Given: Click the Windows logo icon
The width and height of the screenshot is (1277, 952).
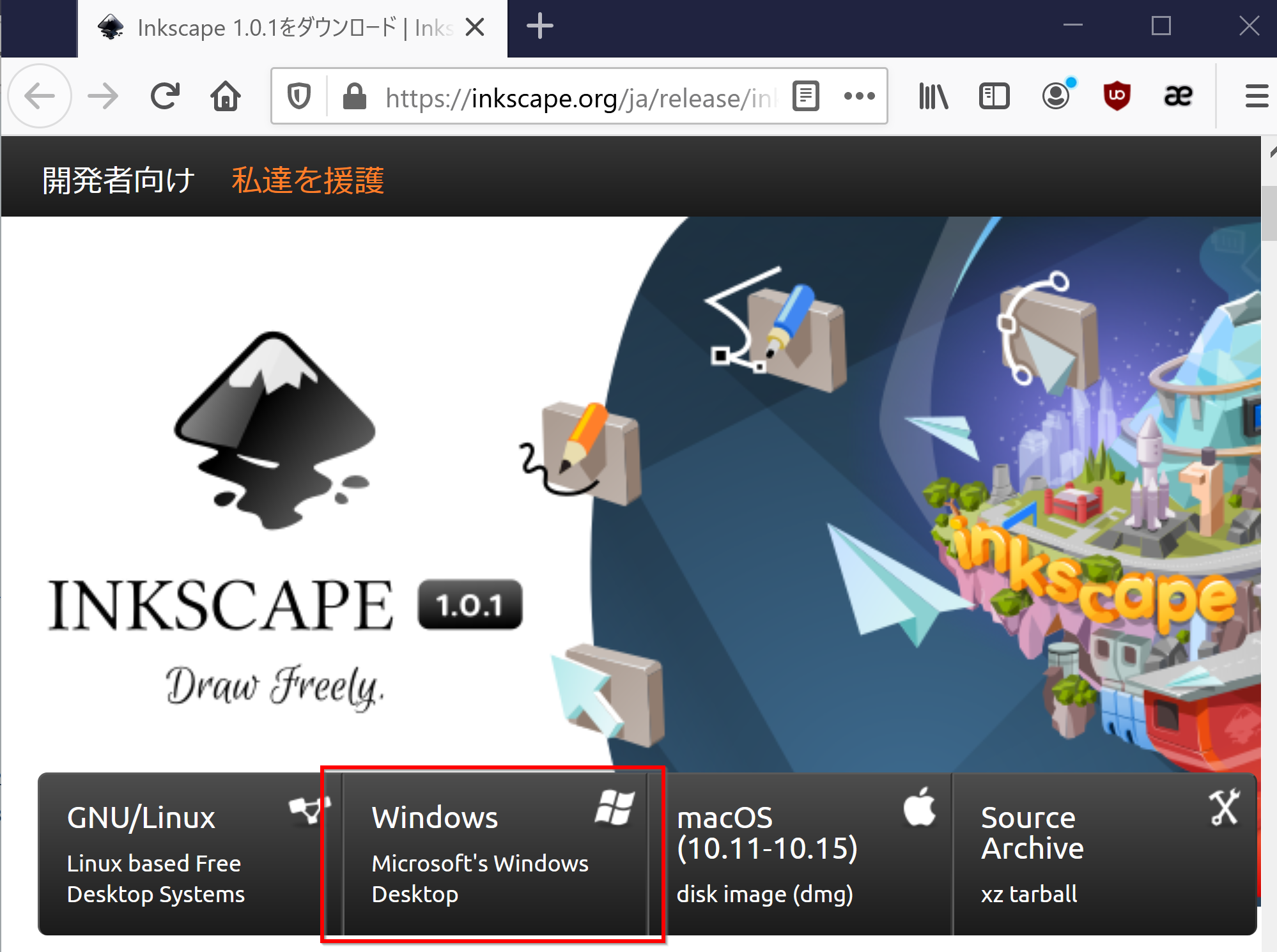Looking at the screenshot, I should [614, 808].
